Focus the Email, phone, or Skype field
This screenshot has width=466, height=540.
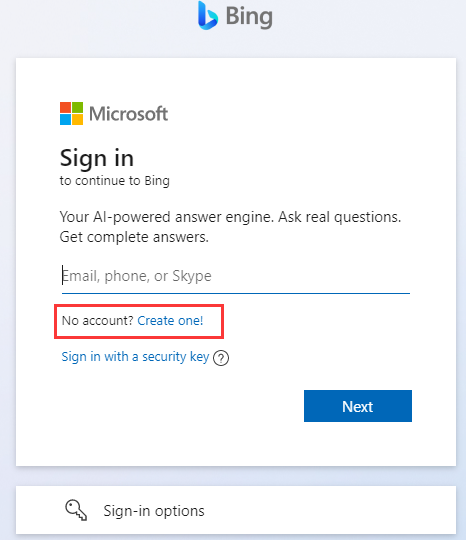click(x=236, y=276)
